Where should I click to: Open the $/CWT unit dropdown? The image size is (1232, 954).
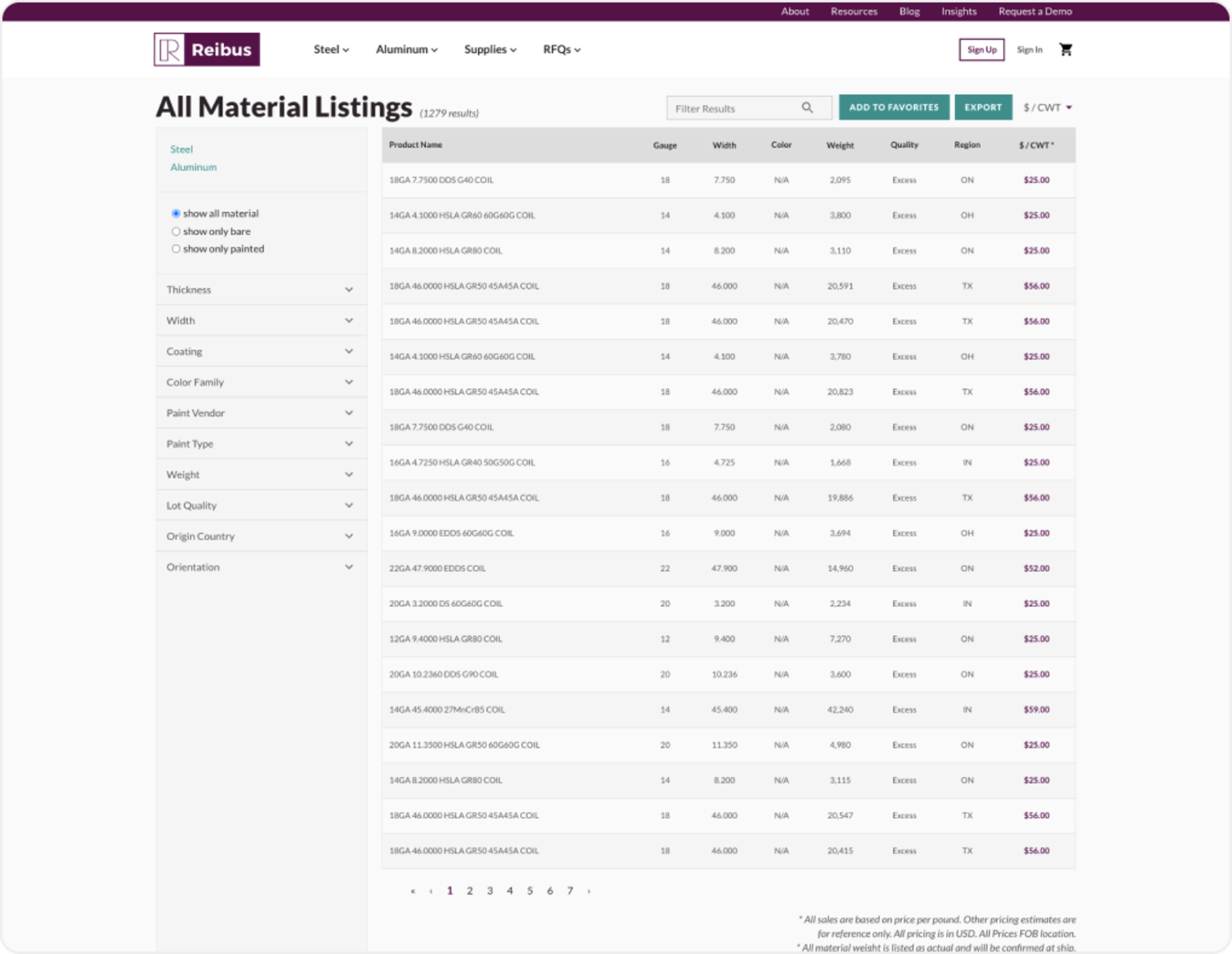tap(1047, 108)
